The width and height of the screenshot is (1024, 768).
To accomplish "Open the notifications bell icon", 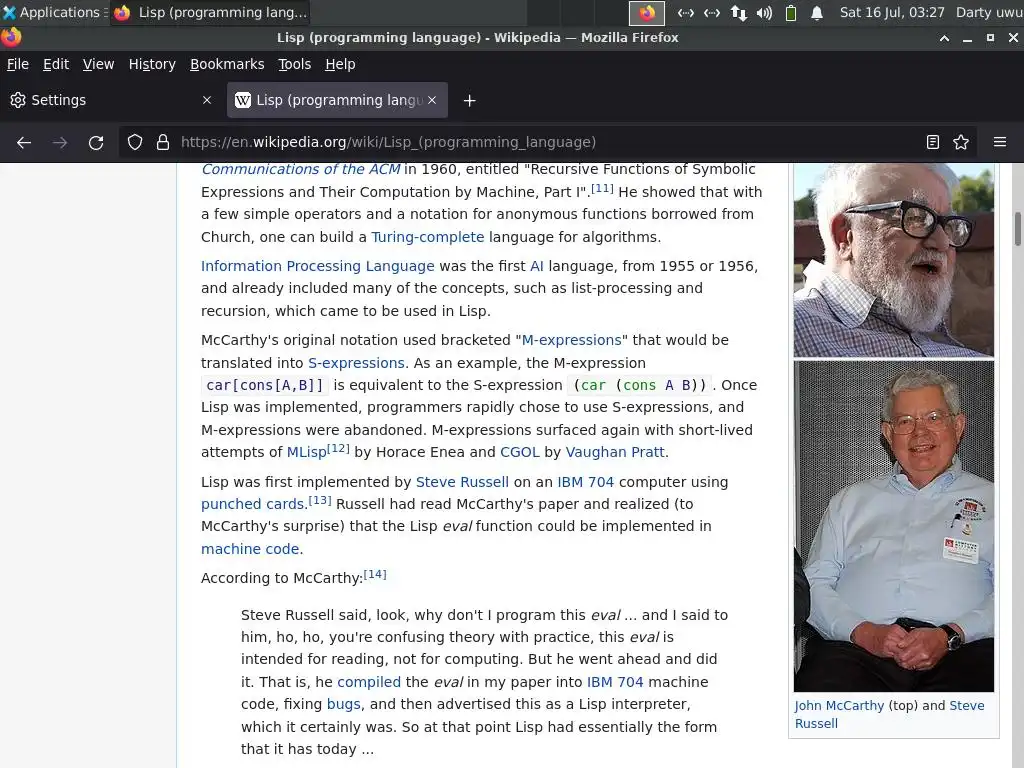I will point(817,12).
